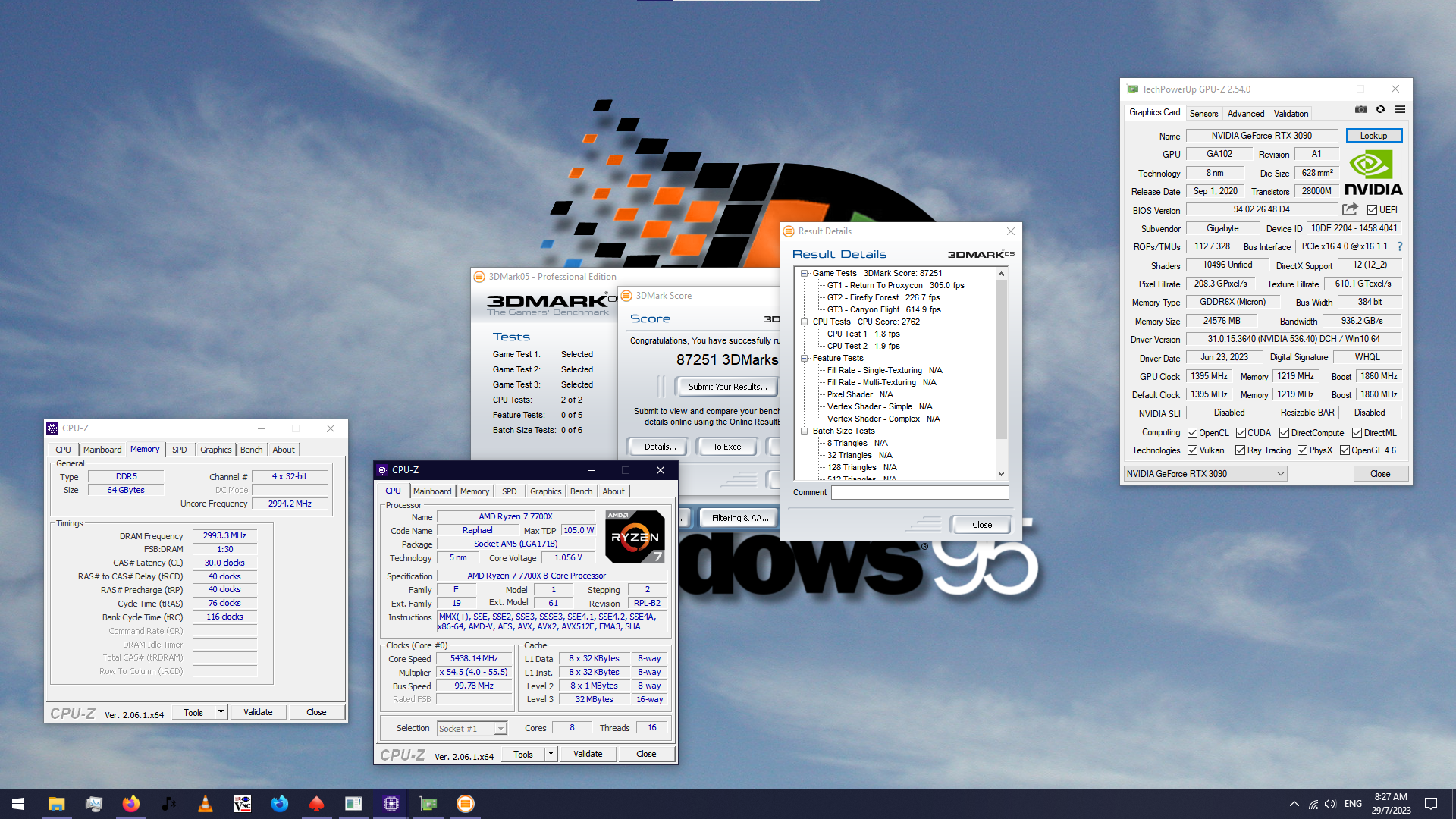The image size is (1456, 819).
Task: Collapse the Game Tests tree node
Action: (804, 273)
